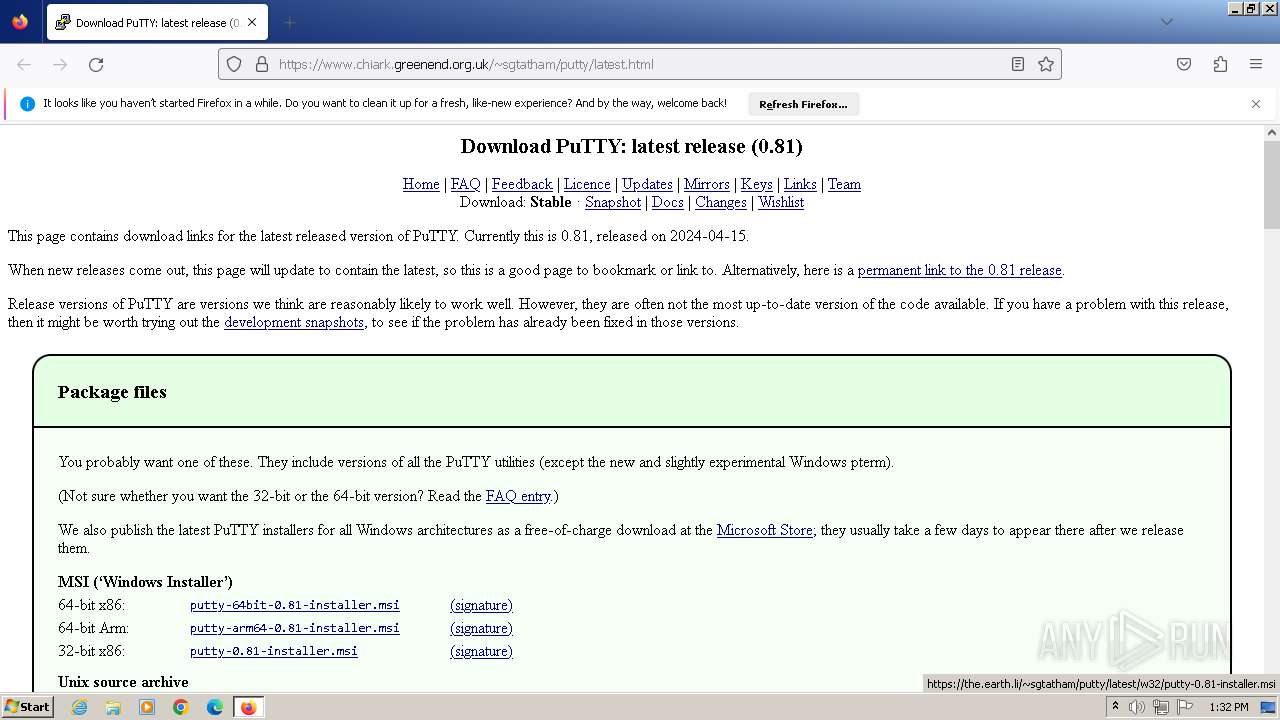
Task: Open the Links link
Action: click(800, 184)
